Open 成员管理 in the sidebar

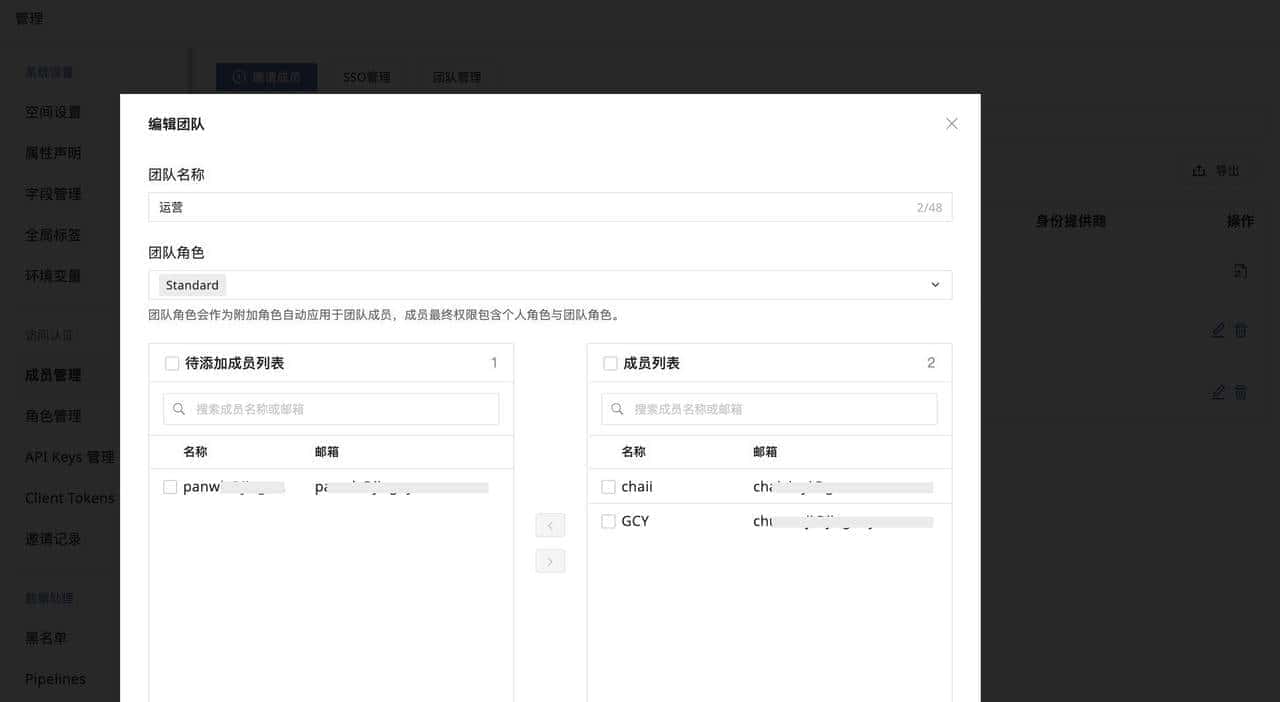[x=57, y=374]
